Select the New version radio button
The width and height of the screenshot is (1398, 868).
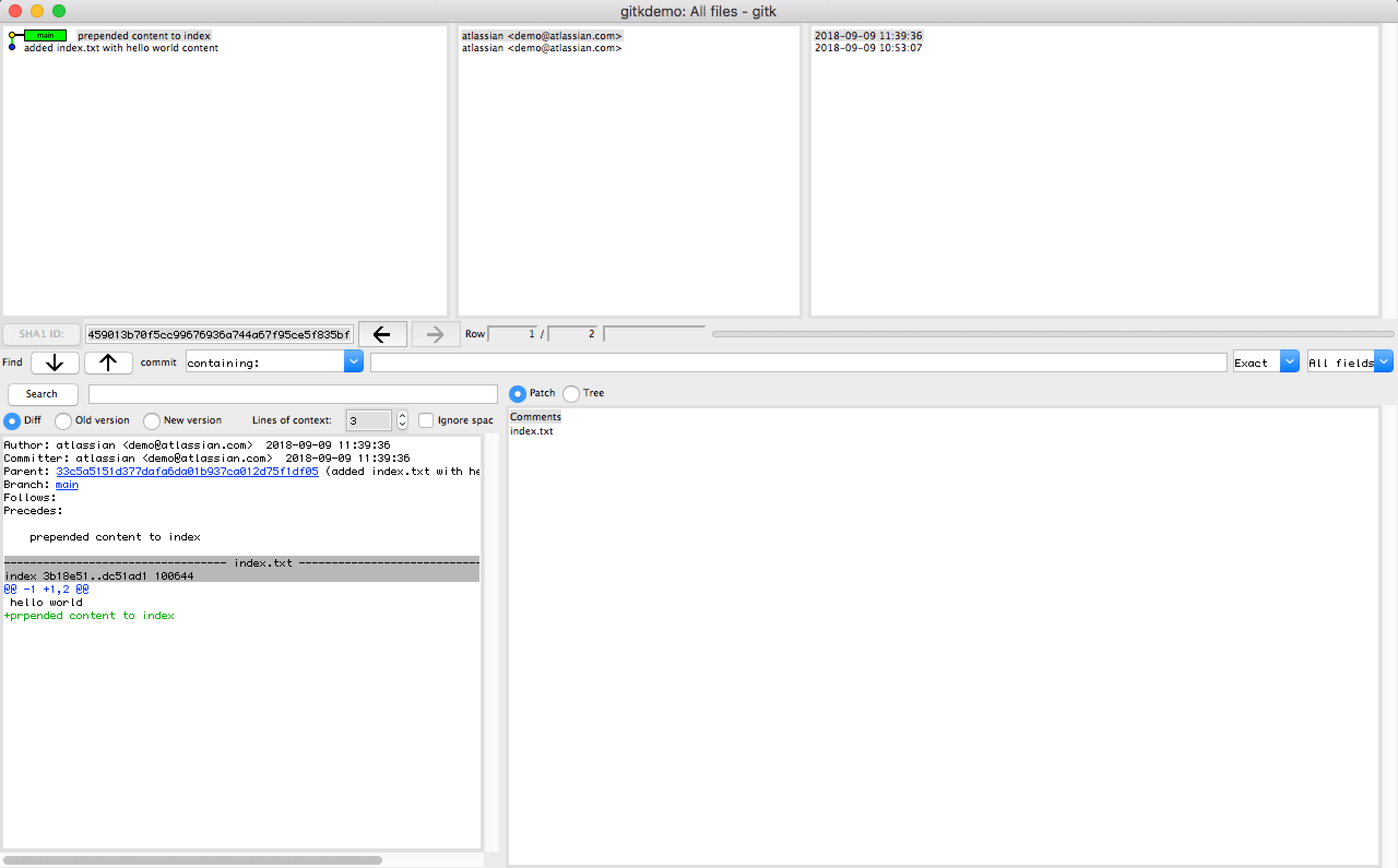click(x=152, y=421)
